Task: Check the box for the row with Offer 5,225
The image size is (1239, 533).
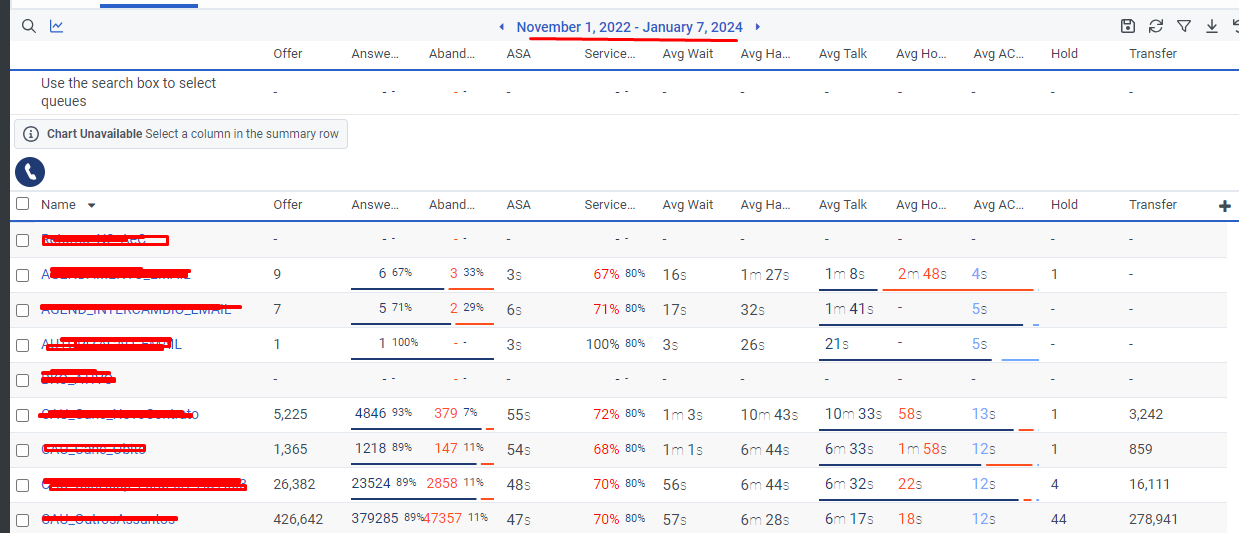Action: point(22,415)
